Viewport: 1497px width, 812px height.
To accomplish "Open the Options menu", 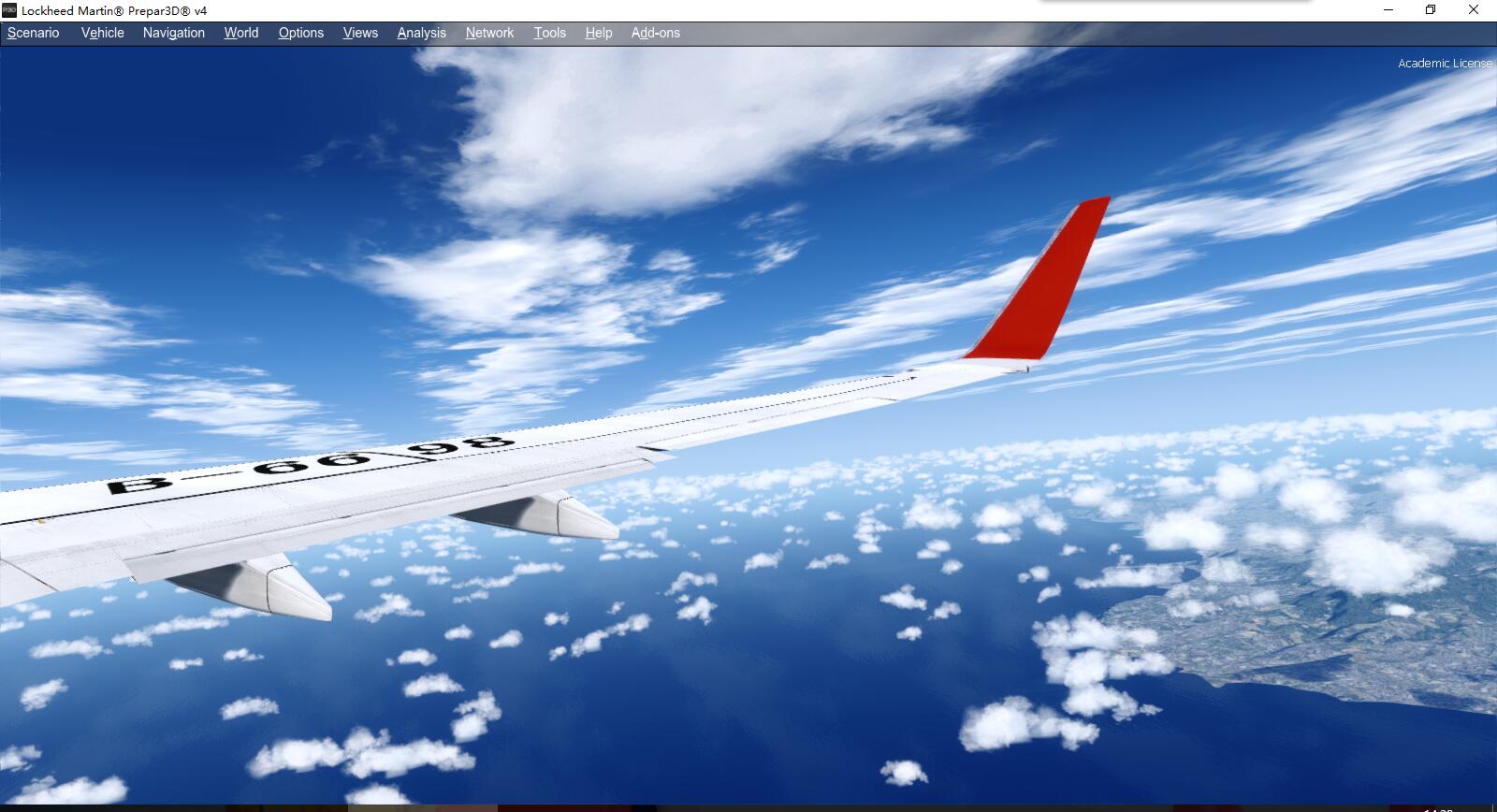I will coord(301,33).
